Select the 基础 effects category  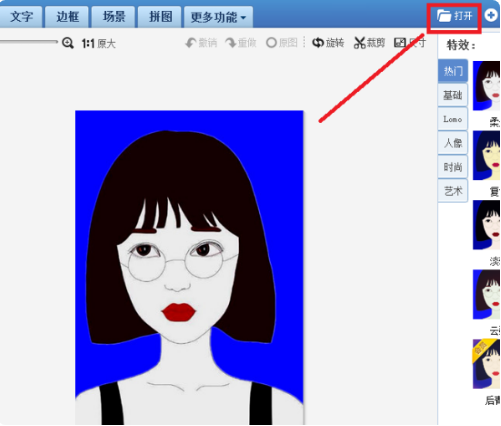click(x=453, y=95)
